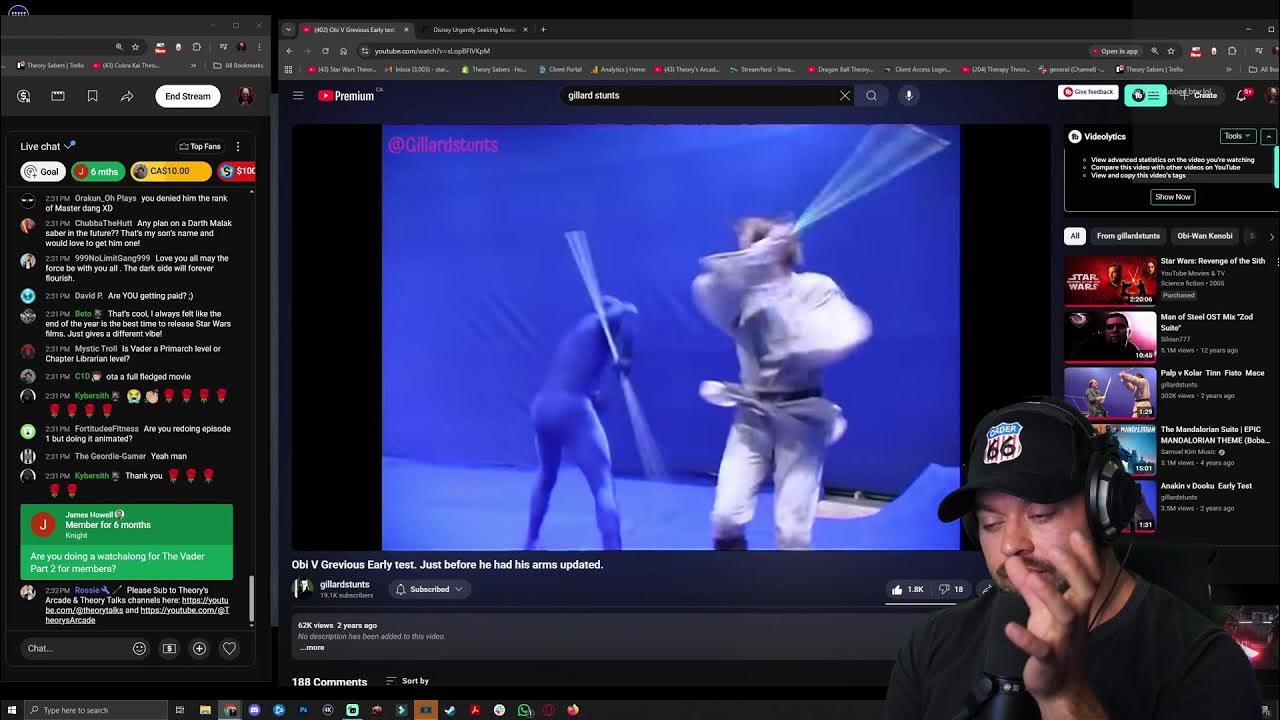Open the 6 mths membership chip

click(x=97, y=171)
